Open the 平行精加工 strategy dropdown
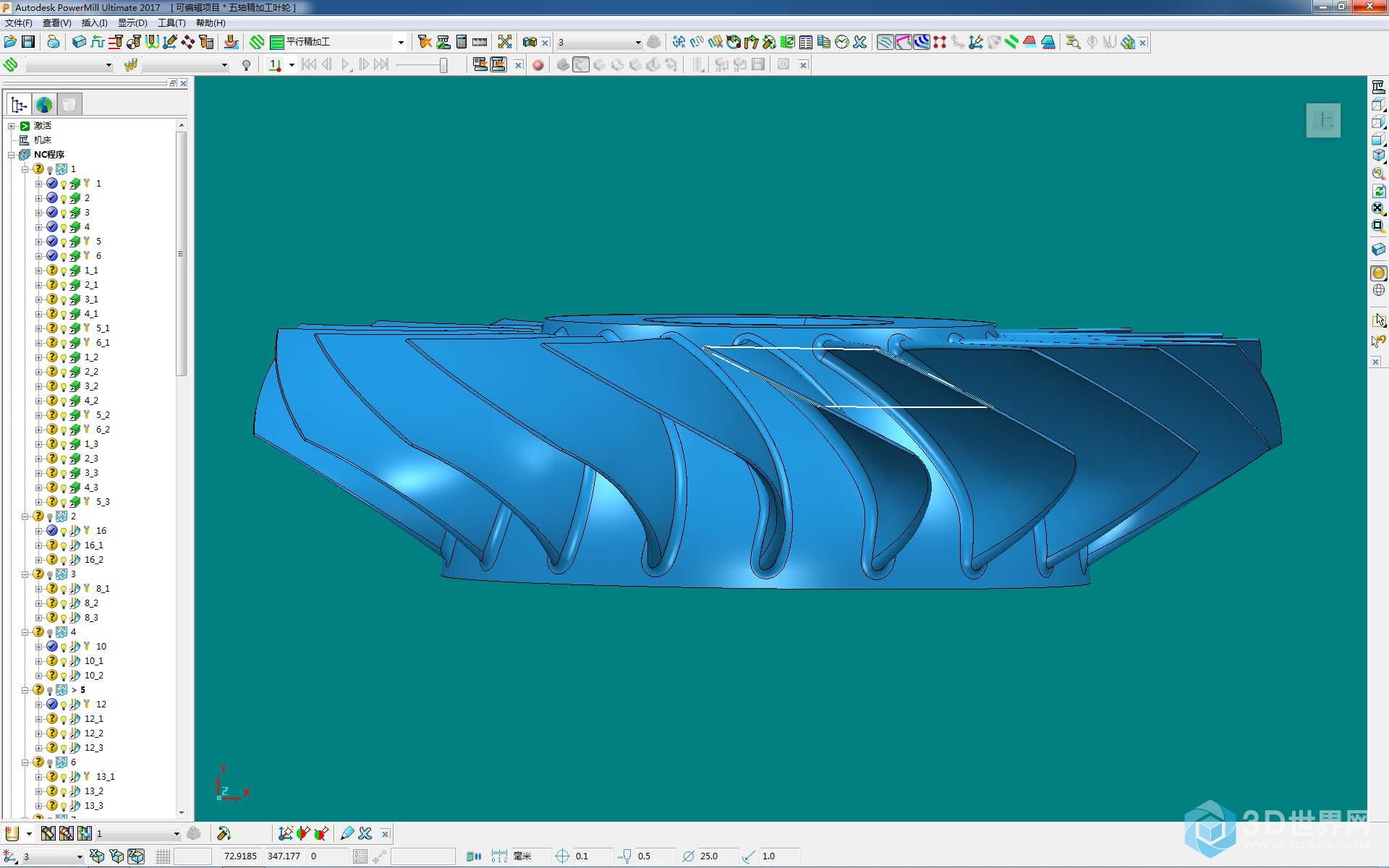Screen dimensions: 1389x868 click(401, 42)
